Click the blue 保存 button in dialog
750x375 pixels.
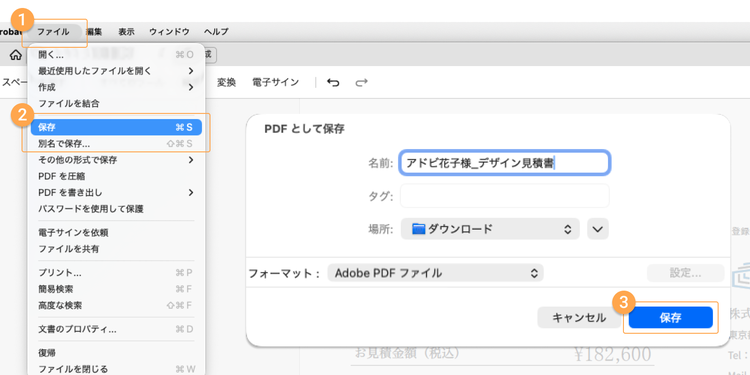(671, 318)
